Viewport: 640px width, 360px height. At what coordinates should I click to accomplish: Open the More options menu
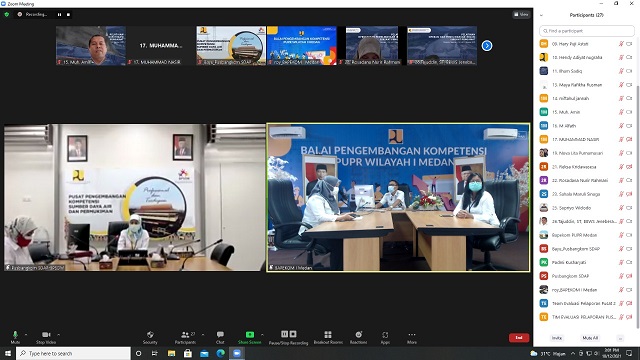(x=412, y=337)
